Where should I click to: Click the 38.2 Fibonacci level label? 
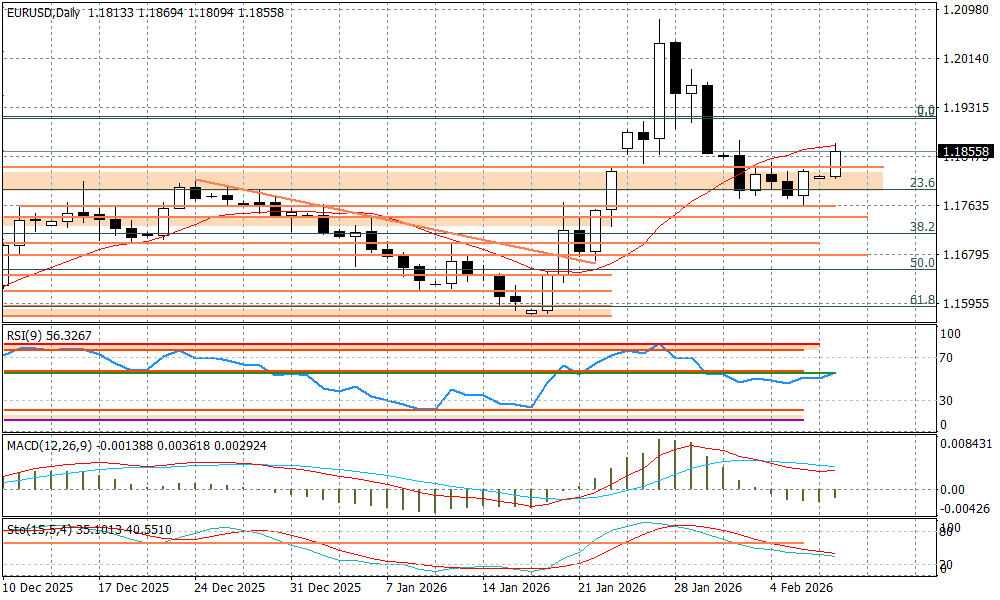click(922, 227)
